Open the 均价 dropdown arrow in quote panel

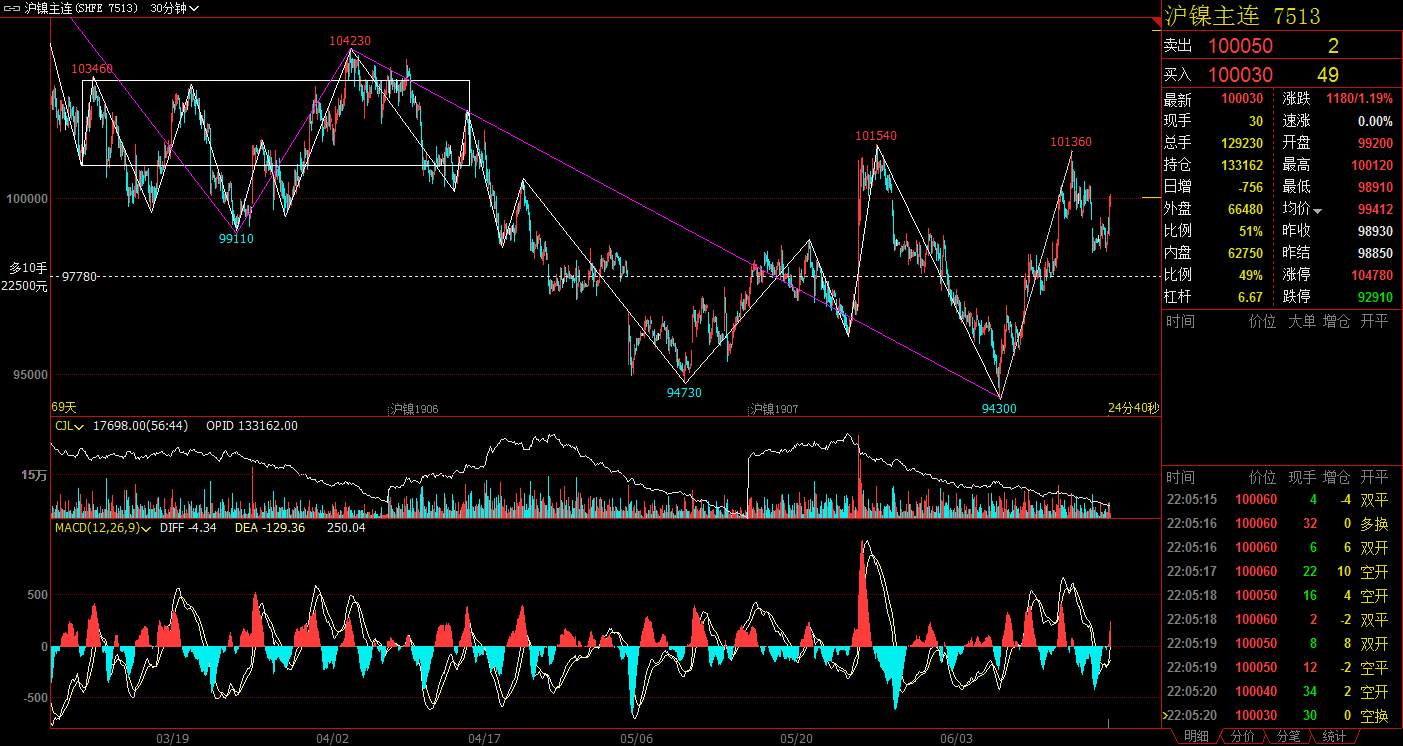(1317, 210)
